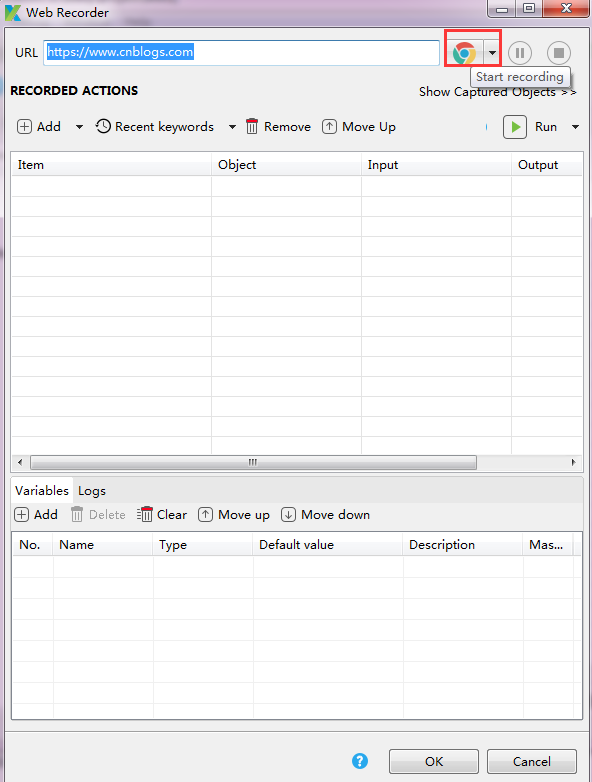Move Up the selected action

[x=359, y=127]
